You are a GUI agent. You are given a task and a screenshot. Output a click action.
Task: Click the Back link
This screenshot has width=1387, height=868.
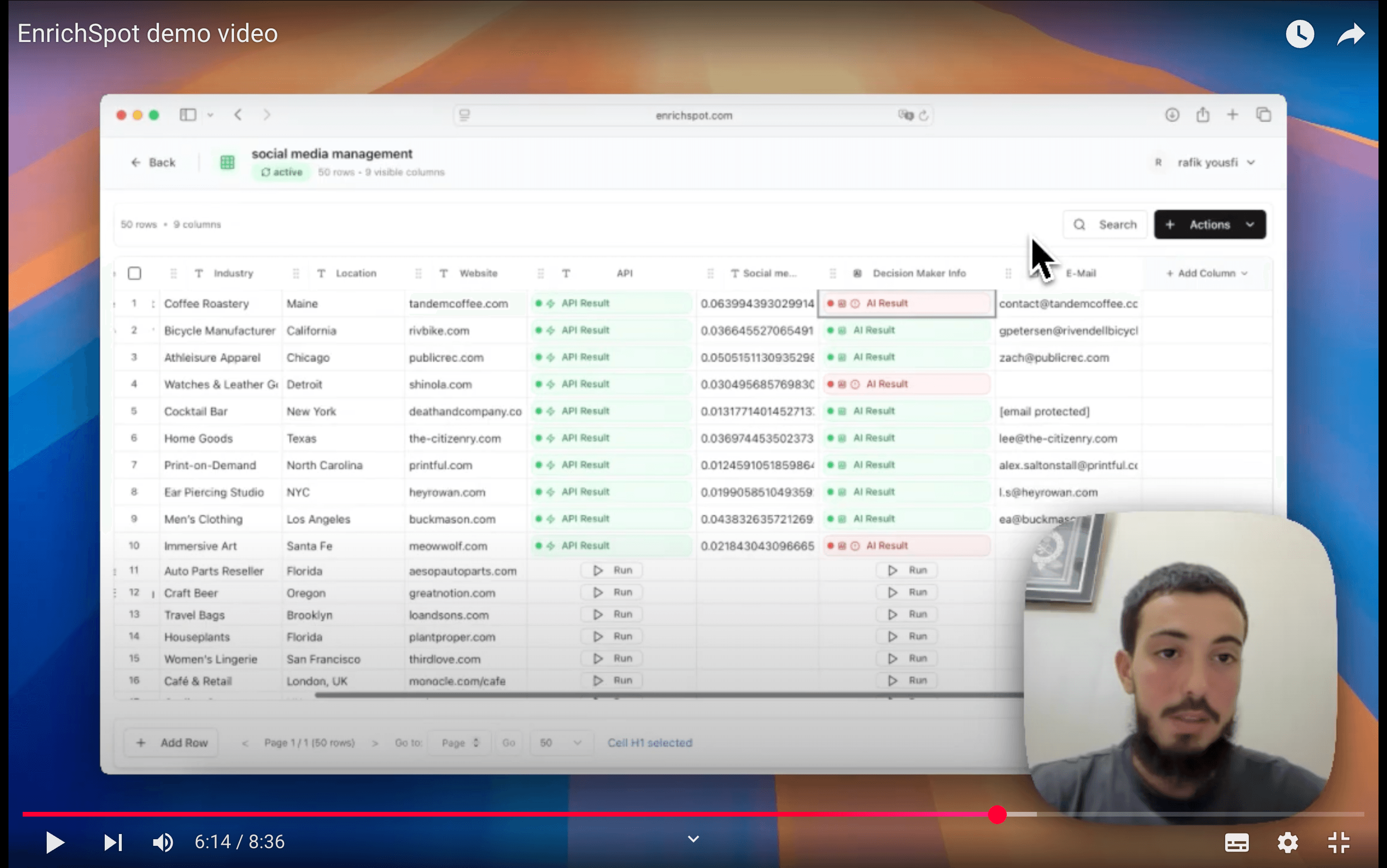coord(153,162)
